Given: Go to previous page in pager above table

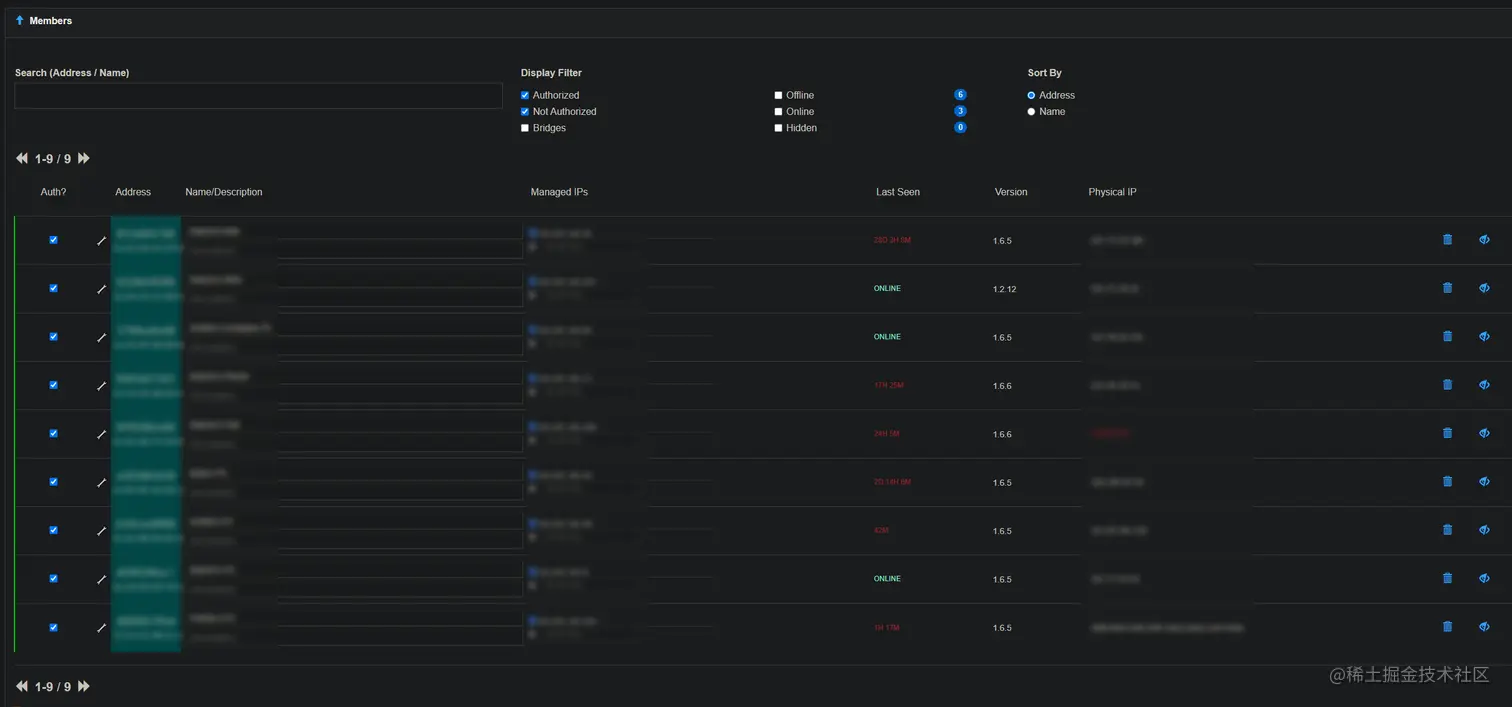Looking at the screenshot, I should (x=22, y=158).
